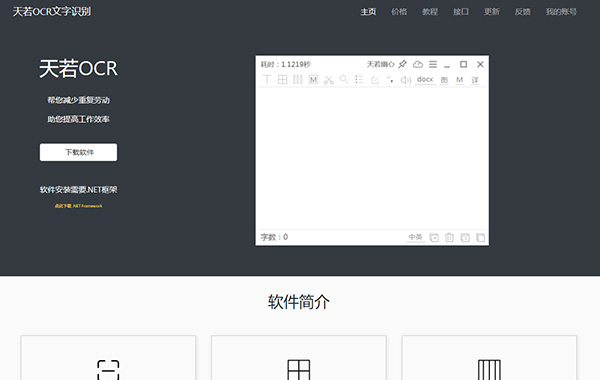600x380 pixels.
Task: Click the 天若OCR文字识别 site logo
Action: (52, 11)
